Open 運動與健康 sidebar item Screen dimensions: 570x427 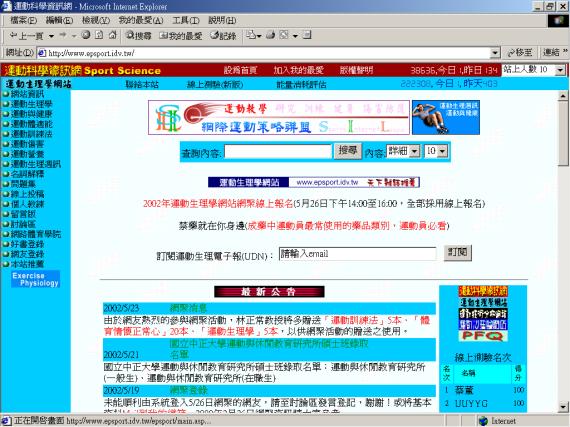[x=31, y=114]
